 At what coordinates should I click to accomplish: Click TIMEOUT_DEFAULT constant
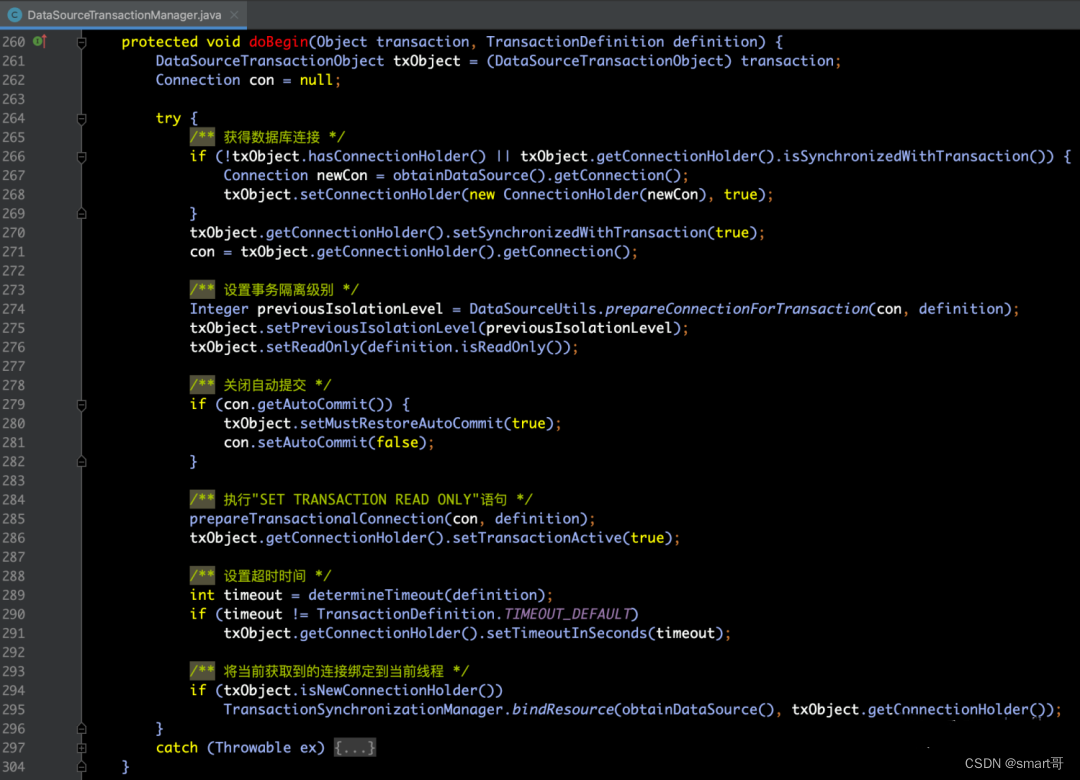pyautogui.click(x=568, y=614)
